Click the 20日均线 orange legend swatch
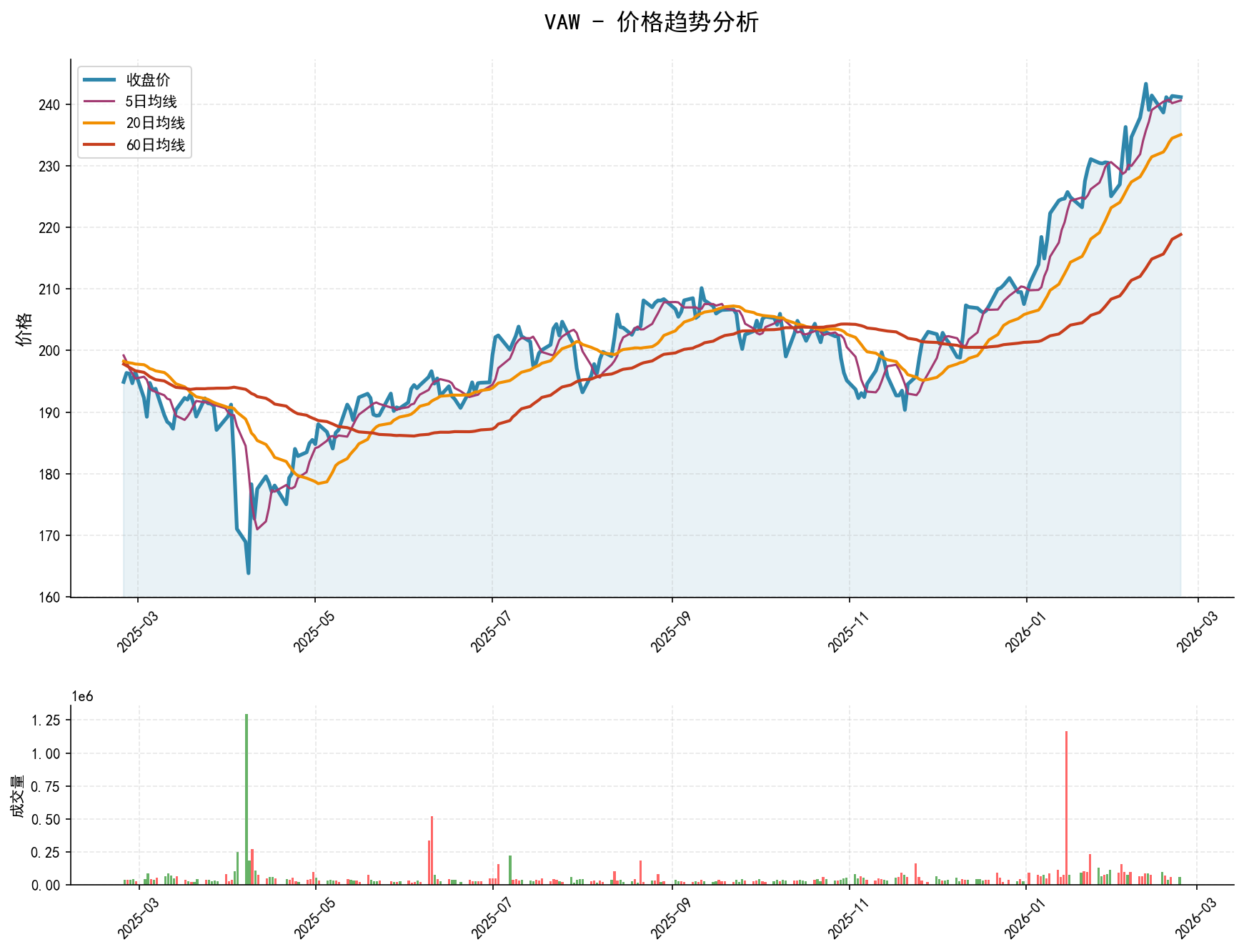This screenshot has height=952, width=1244. click(99, 123)
